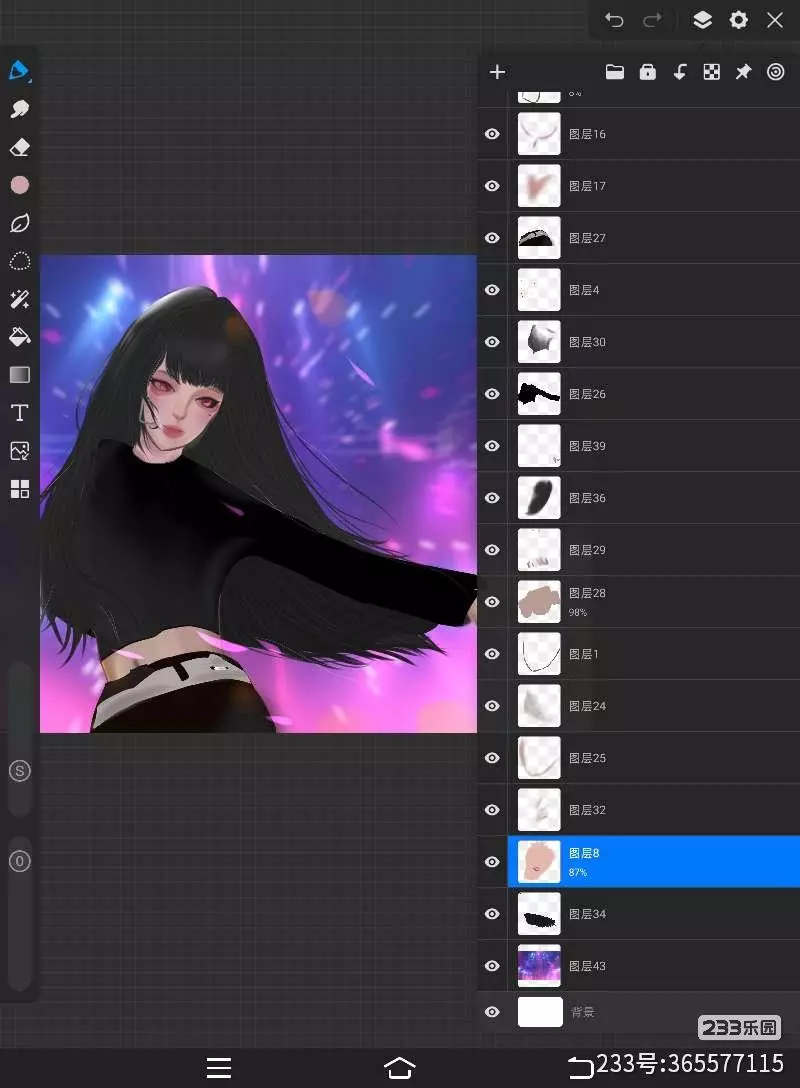Screen dimensions: 800x1088
Task: Hide the 背景 background layer
Action: [x=492, y=1012]
